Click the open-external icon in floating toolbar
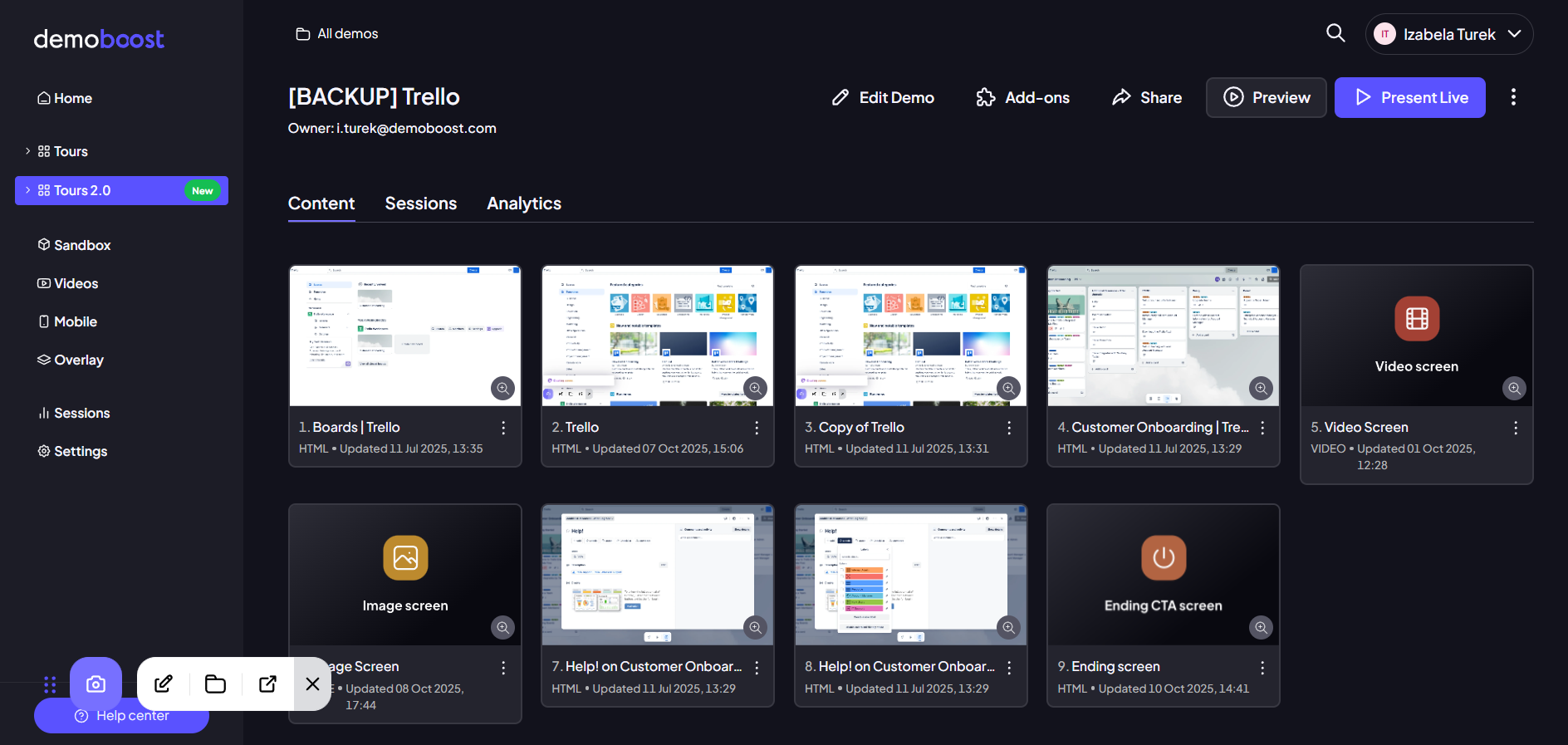 coord(267,684)
